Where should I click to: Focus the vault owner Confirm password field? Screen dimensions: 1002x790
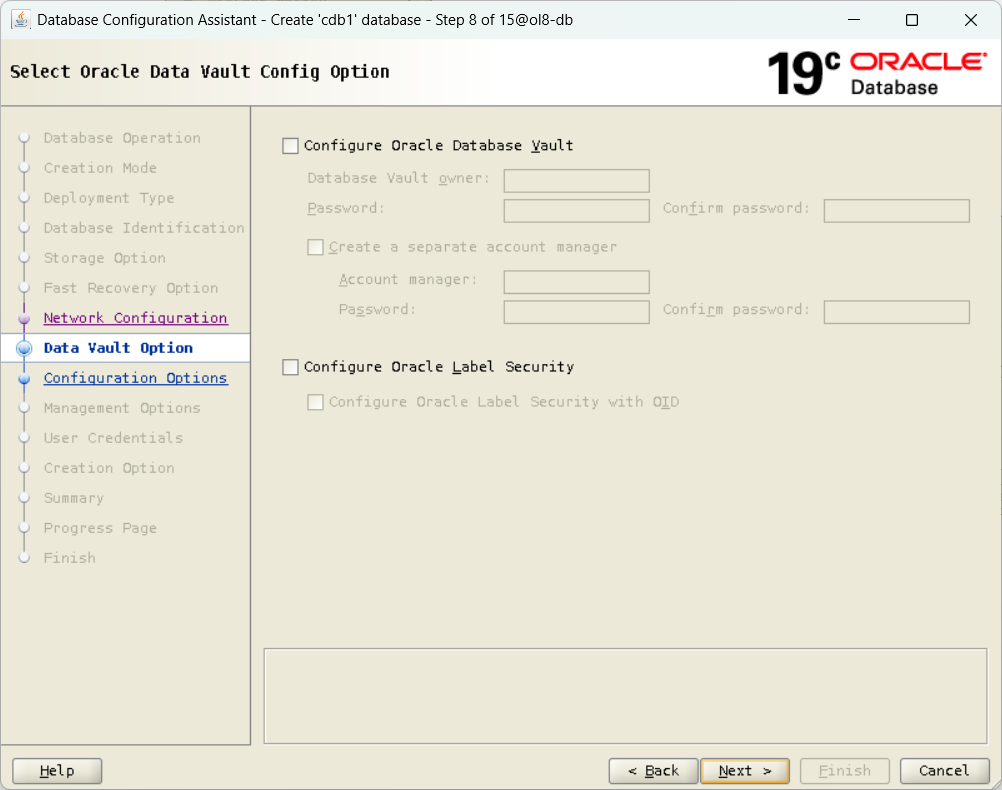click(x=897, y=211)
